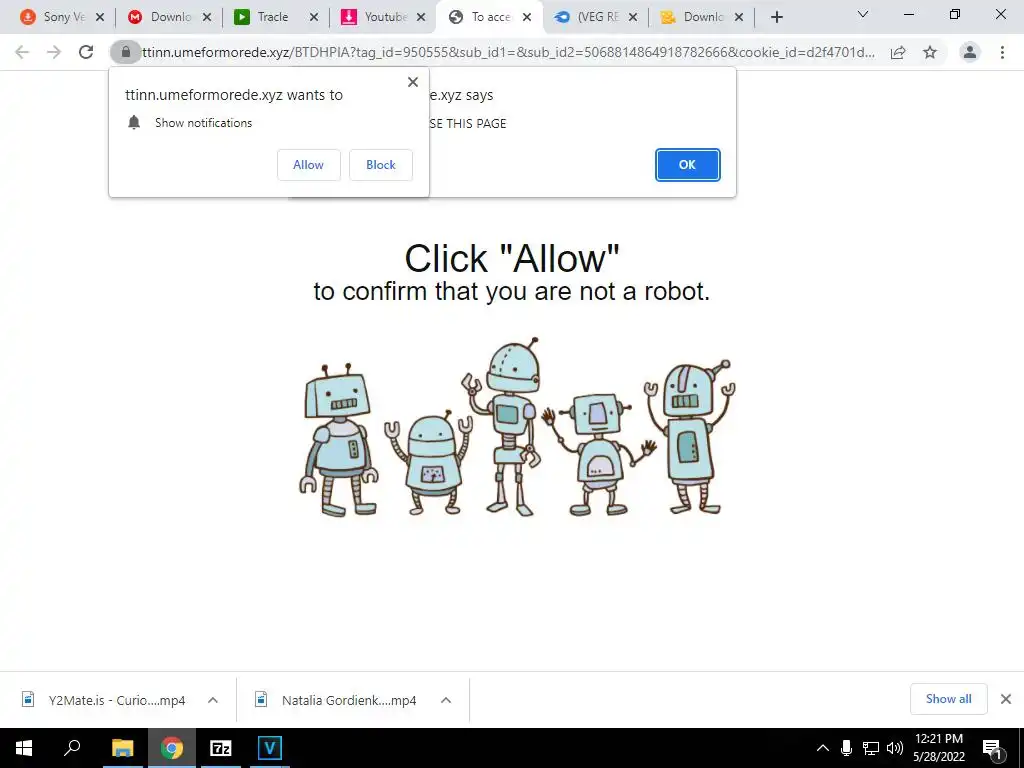Click the blue OK dialog button
Viewport: 1024px width, 768px height.
pyautogui.click(x=687, y=165)
